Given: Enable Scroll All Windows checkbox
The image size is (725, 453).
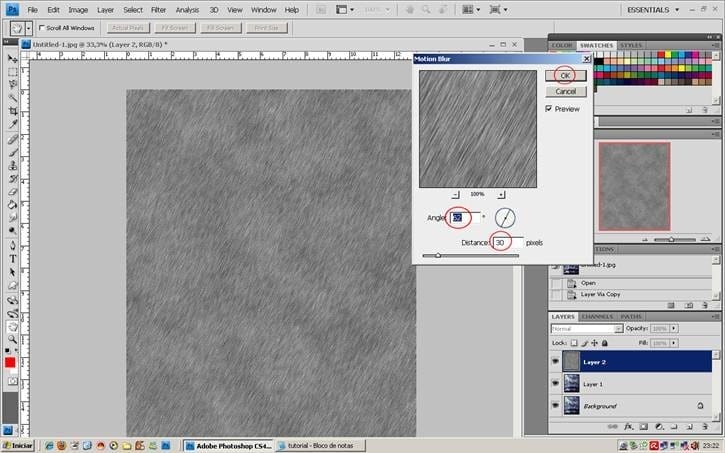Looking at the screenshot, I should (42, 28).
